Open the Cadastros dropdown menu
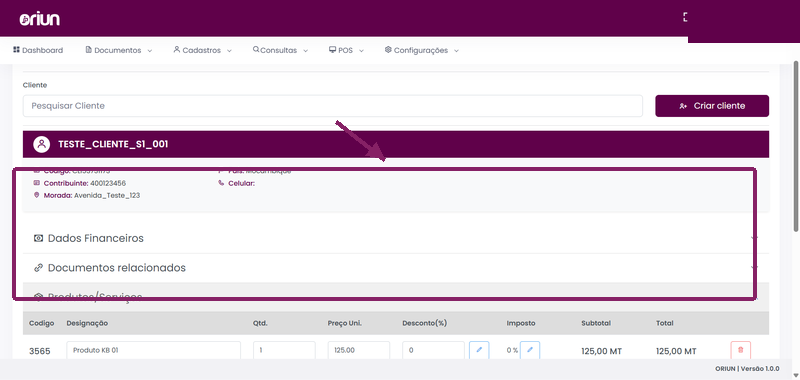The image size is (800, 380). [203, 50]
